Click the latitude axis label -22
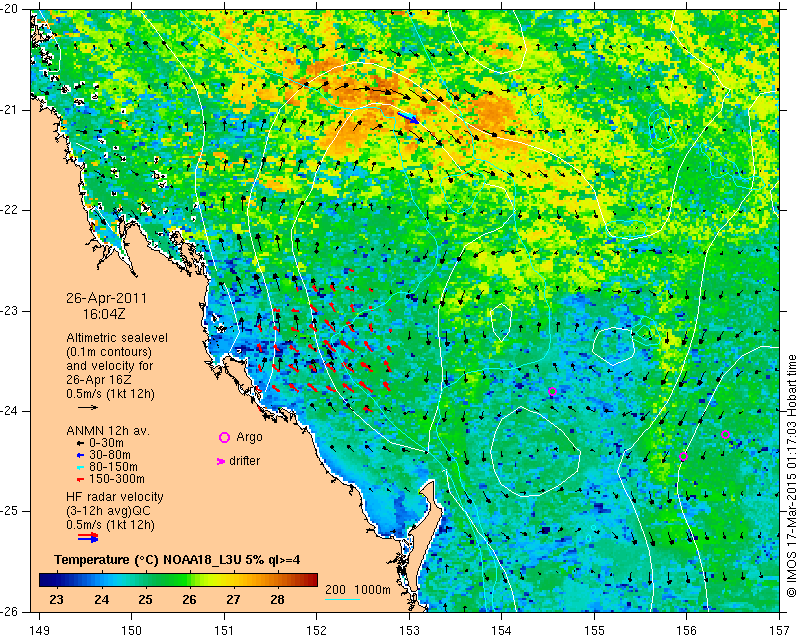The image size is (800, 640). (11, 210)
